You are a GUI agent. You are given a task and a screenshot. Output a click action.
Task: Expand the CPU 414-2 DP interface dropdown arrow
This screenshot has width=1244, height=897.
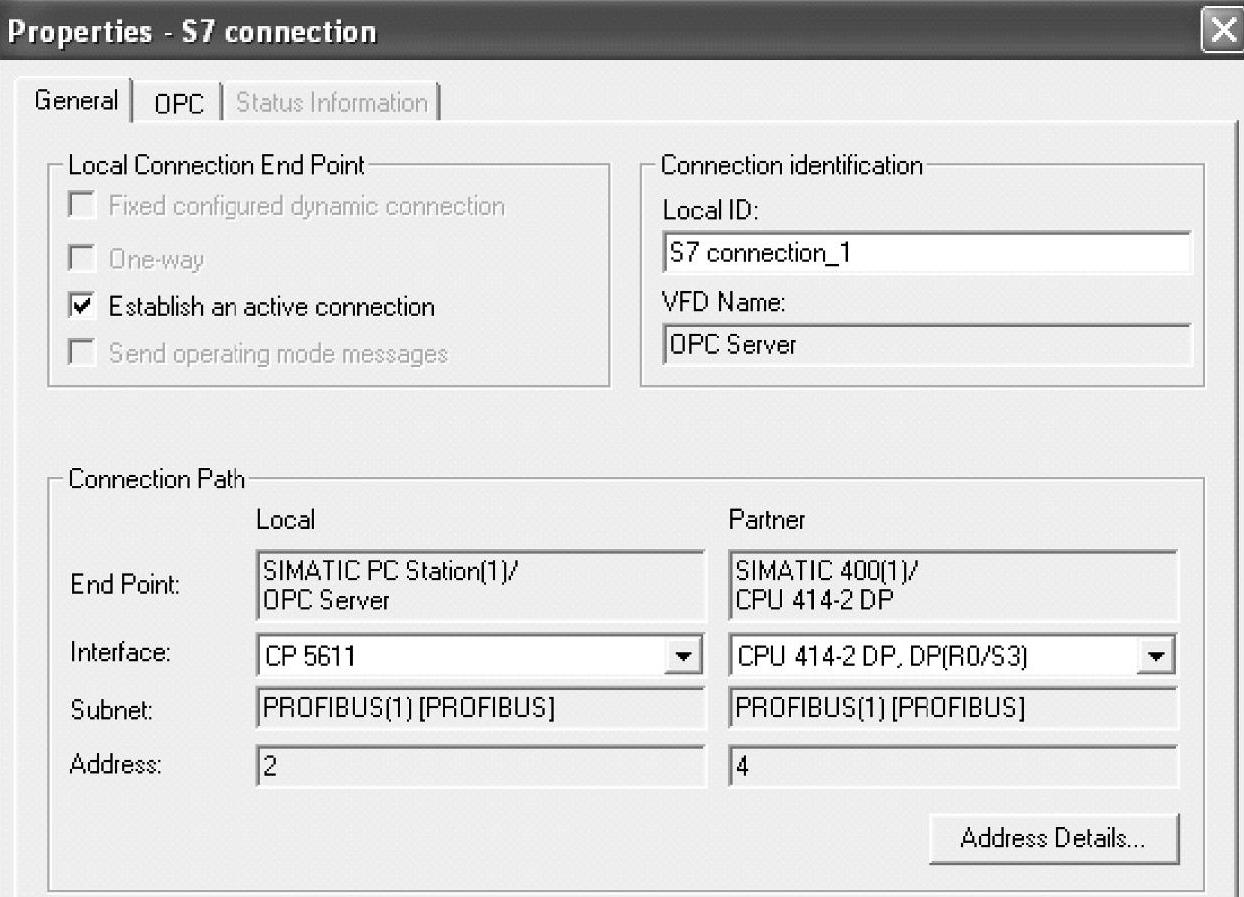coord(1157,657)
